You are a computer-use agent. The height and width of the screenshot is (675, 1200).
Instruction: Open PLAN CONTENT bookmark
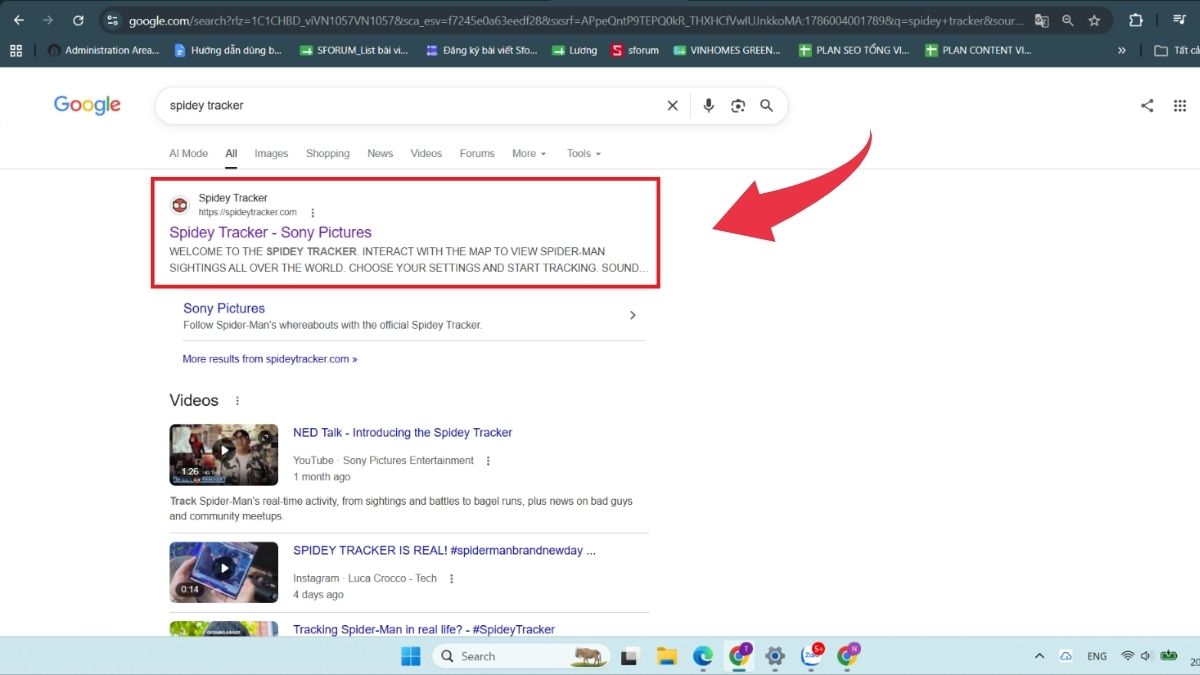pyautogui.click(x=978, y=50)
